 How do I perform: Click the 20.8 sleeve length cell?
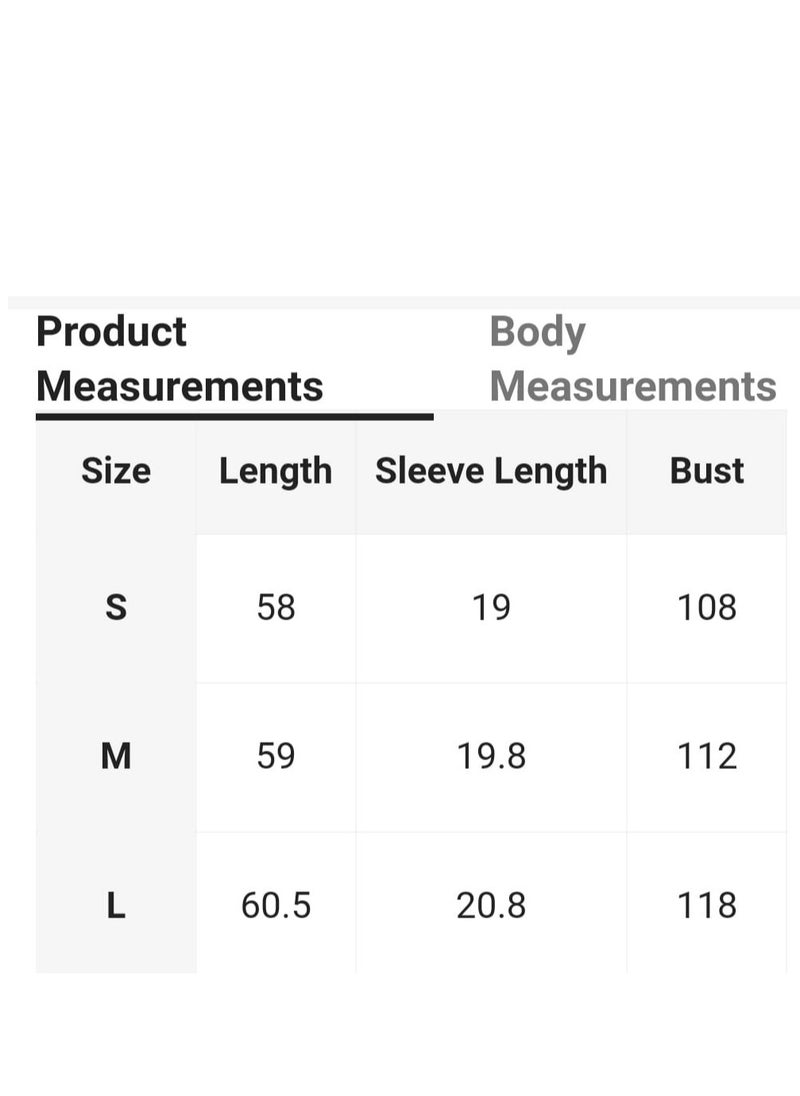point(491,905)
